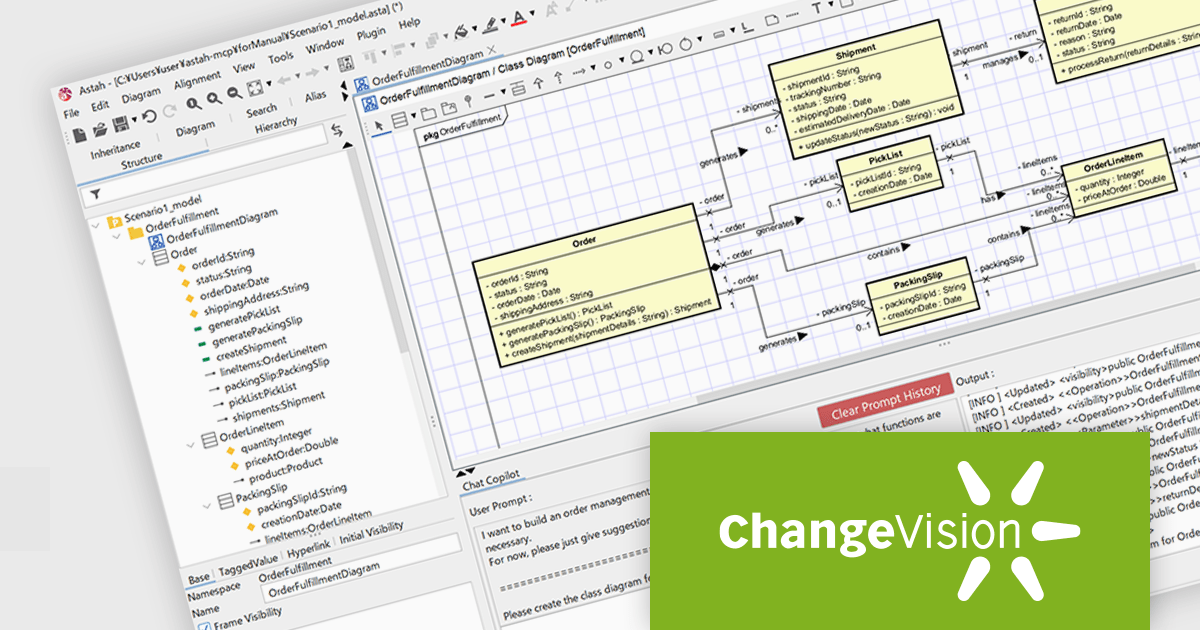Click the red font color A

[518, 18]
